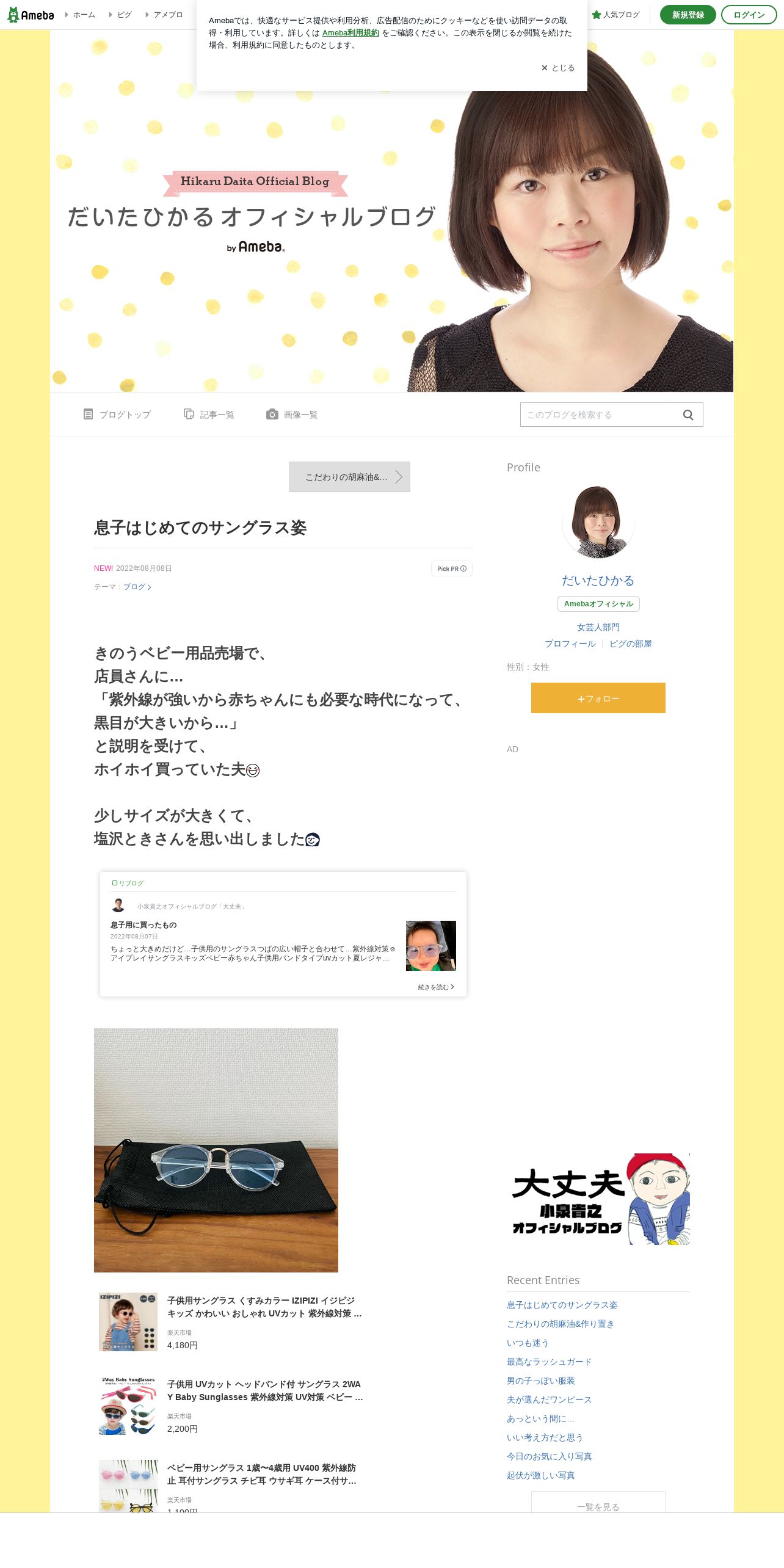Open recent entry いつも迷う

point(528,1343)
